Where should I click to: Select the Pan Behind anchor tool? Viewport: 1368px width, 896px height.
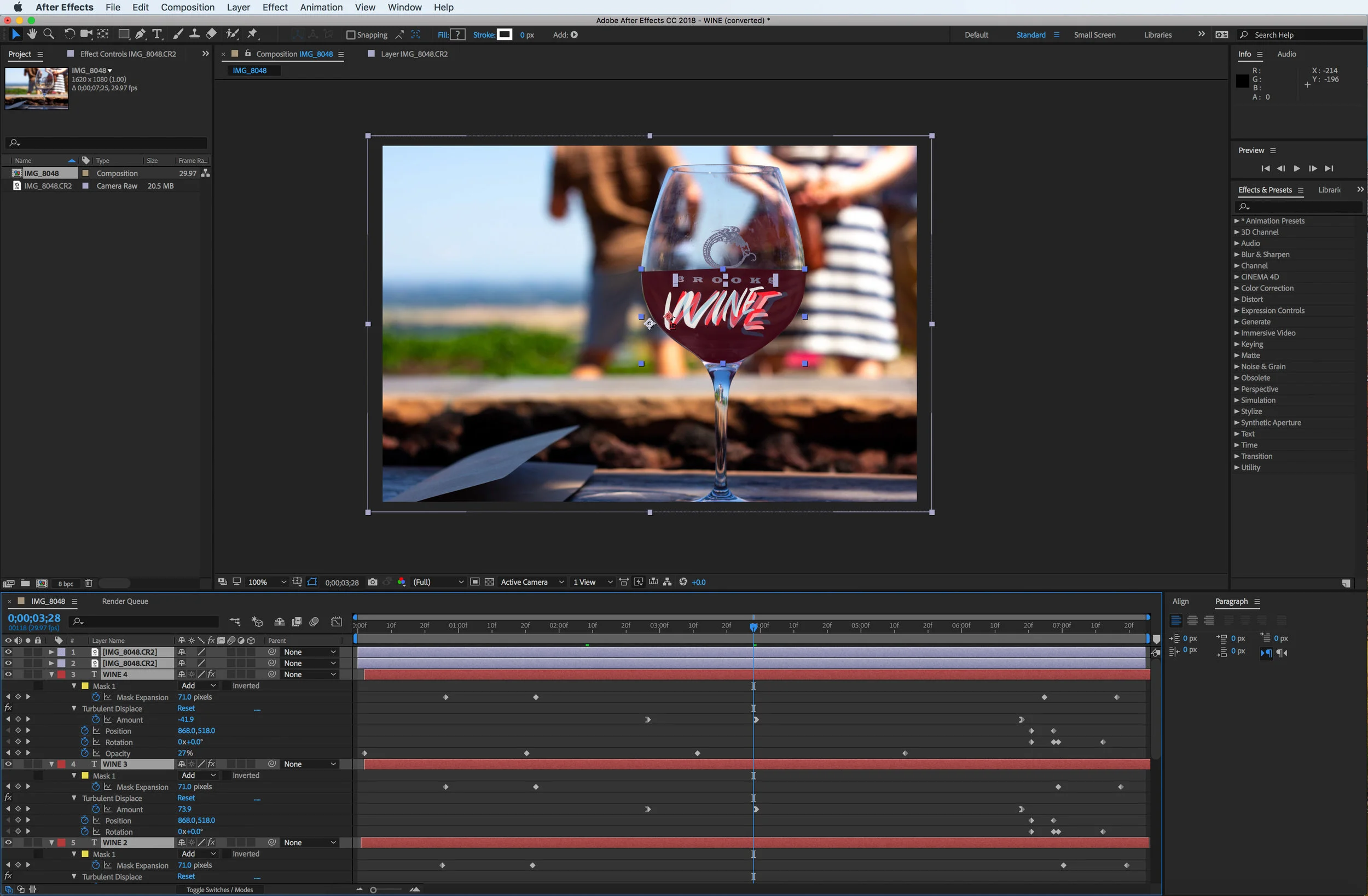(x=103, y=34)
